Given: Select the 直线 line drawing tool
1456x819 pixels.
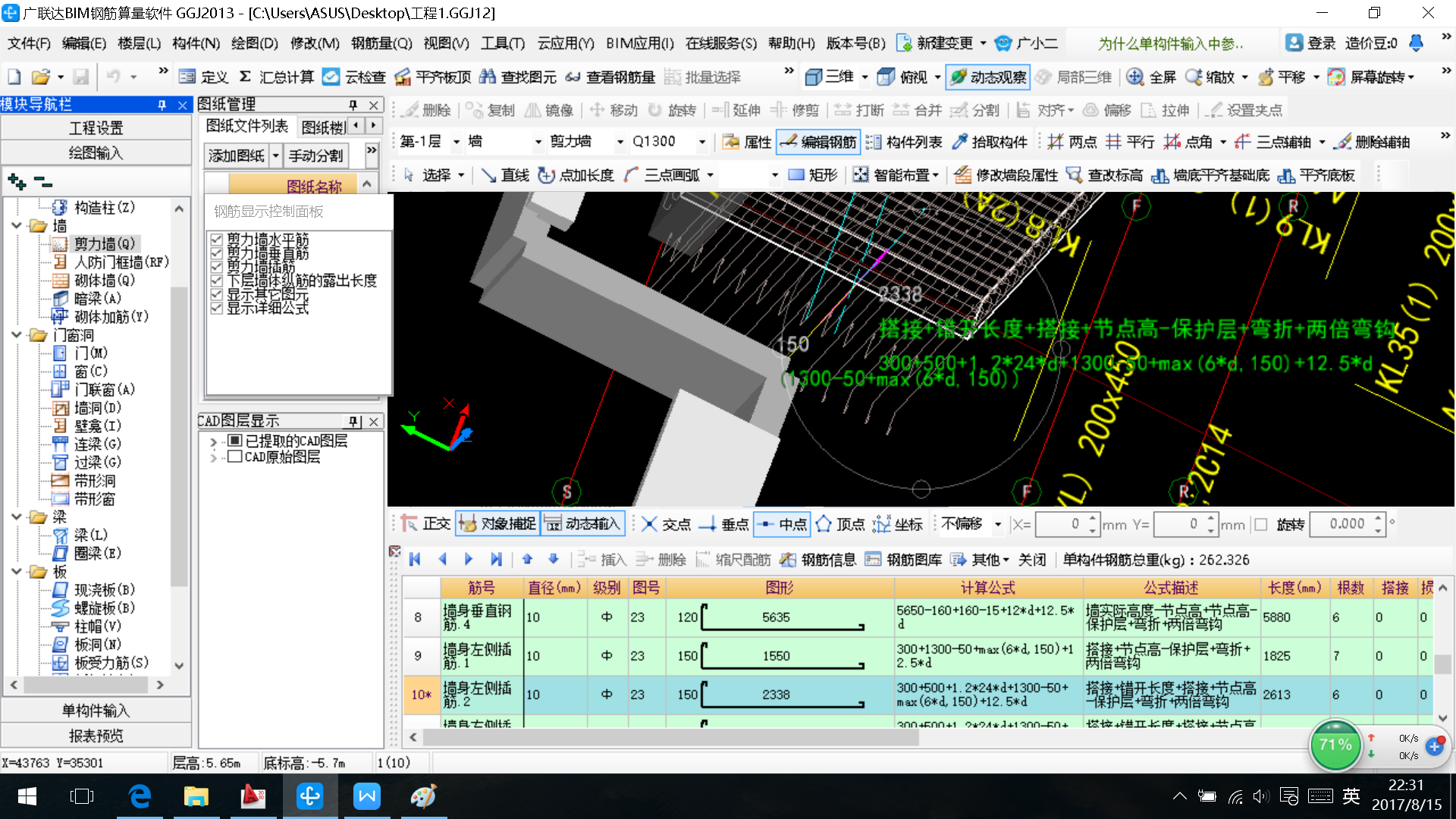Looking at the screenshot, I should 505,175.
